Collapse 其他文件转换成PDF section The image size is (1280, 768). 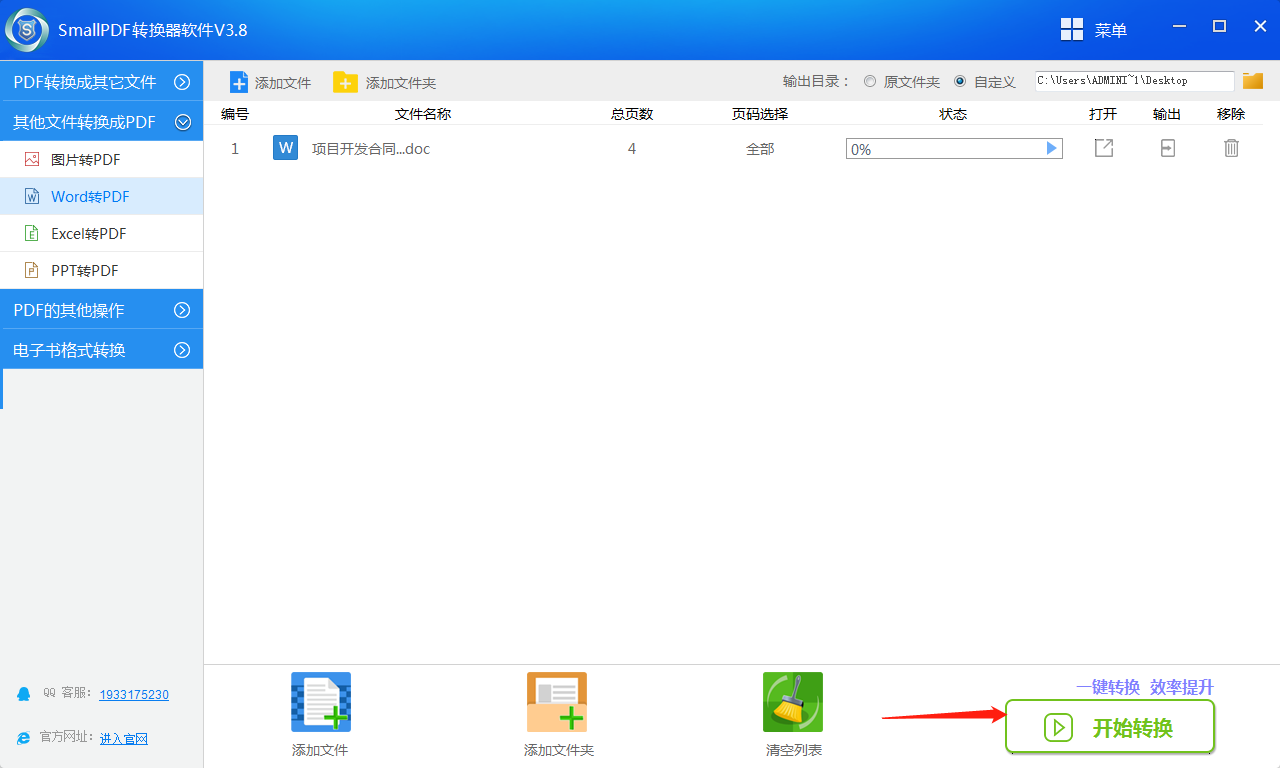101,122
